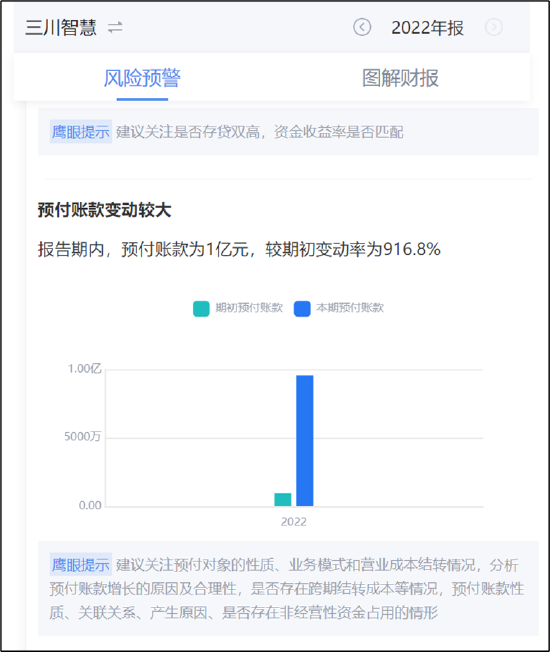This screenshot has height=652, width=550.
Task: Click the tip text 建议关注是否存贷双高
Action: coord(188,132)
